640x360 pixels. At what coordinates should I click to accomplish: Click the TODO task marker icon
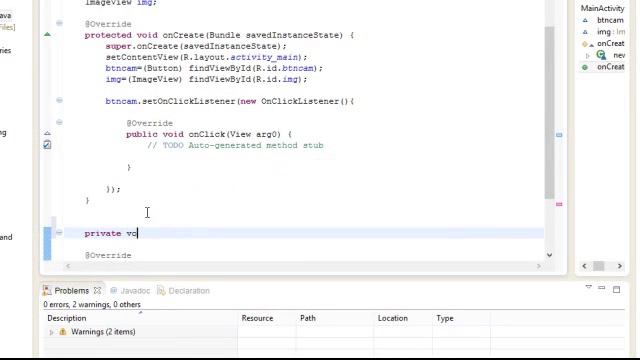click(x=47, y=144)
